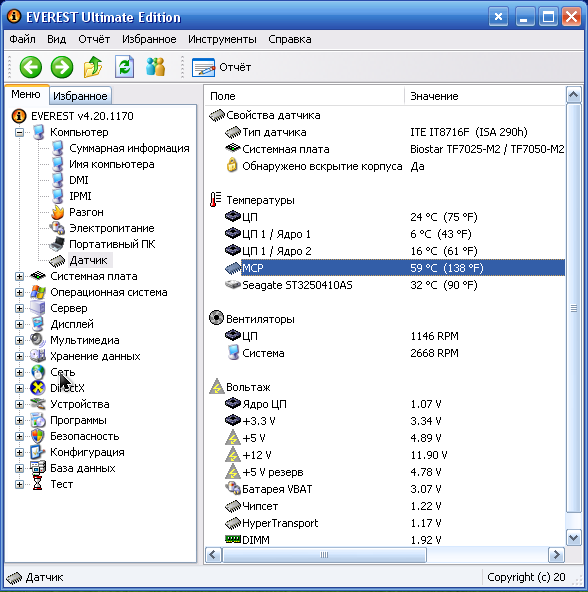Click the Температуры thermometer icon
588x592 pixels.
(x=215, y=200)
